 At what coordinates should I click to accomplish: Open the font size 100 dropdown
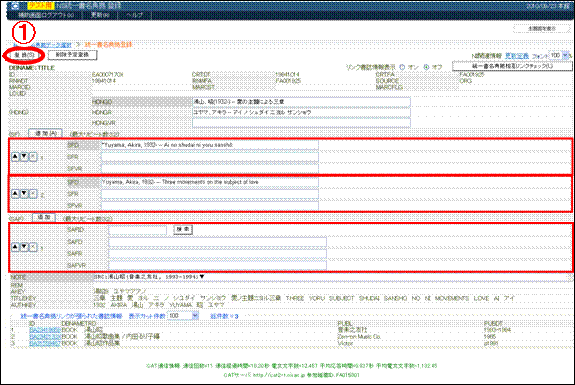pos(565,55)
